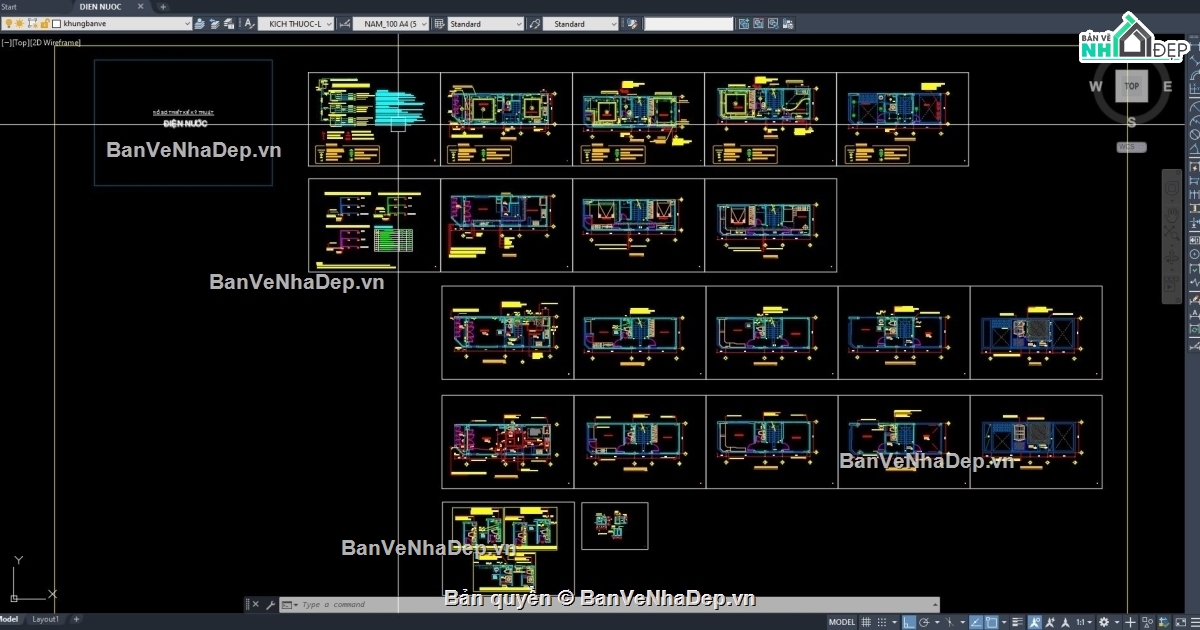1200x630 pixels.
Task: Open status bar customization menu icon
Action: (1195, 622)
